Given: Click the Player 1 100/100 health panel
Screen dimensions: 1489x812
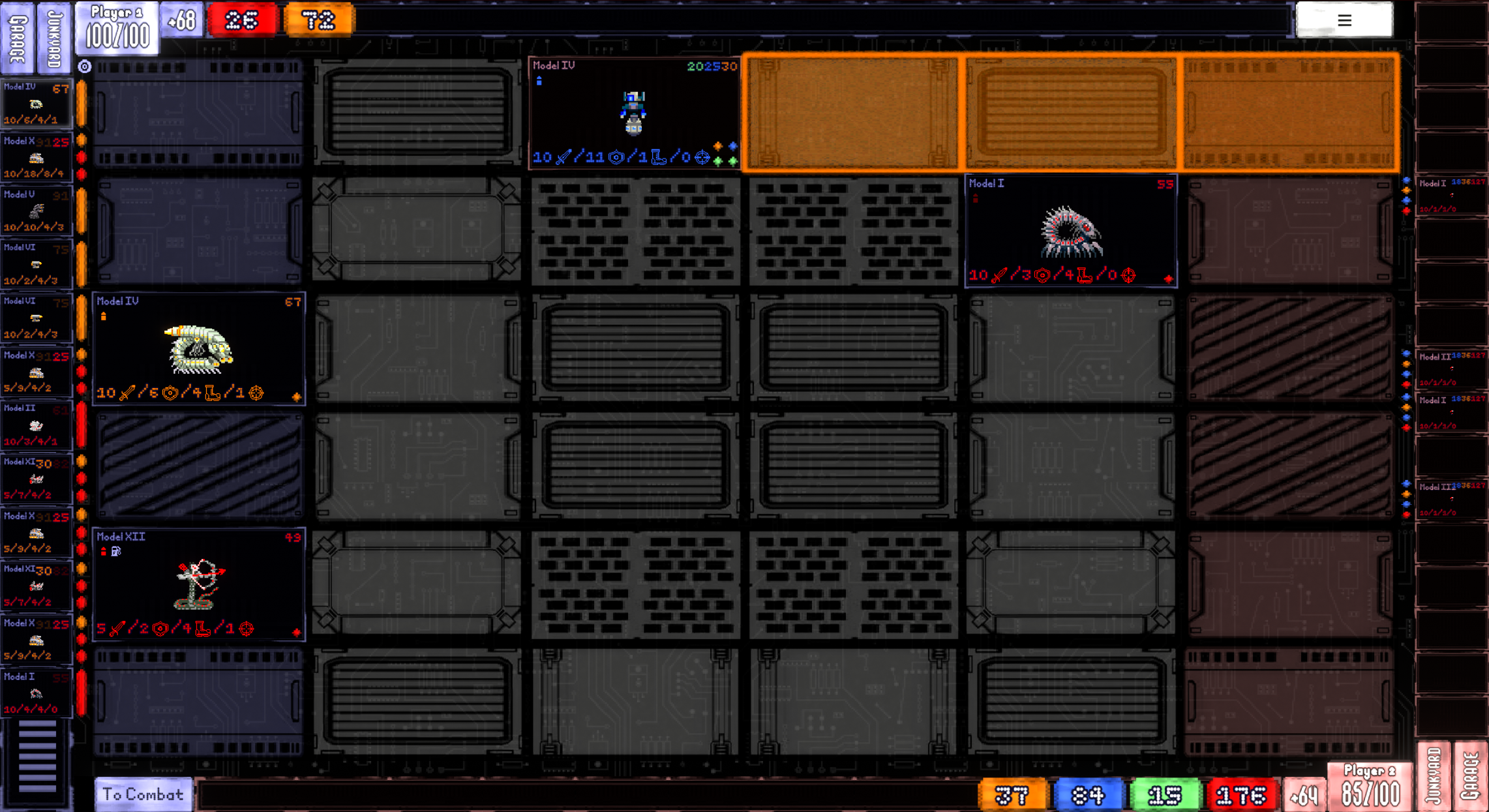Looking at the screenshot, I should pyautogui.click(x=117, y=27).
